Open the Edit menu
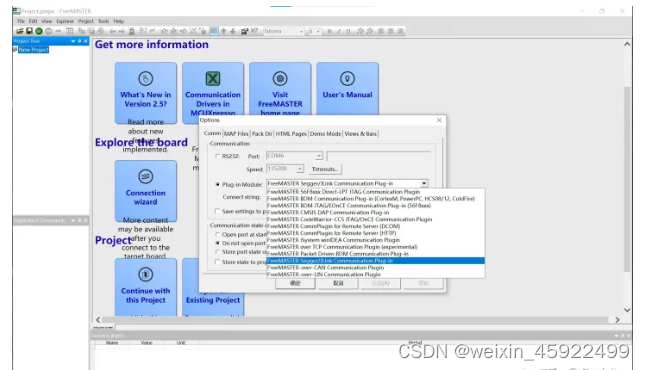The width and height of the screenshot is (645, 370). (33, 21)
